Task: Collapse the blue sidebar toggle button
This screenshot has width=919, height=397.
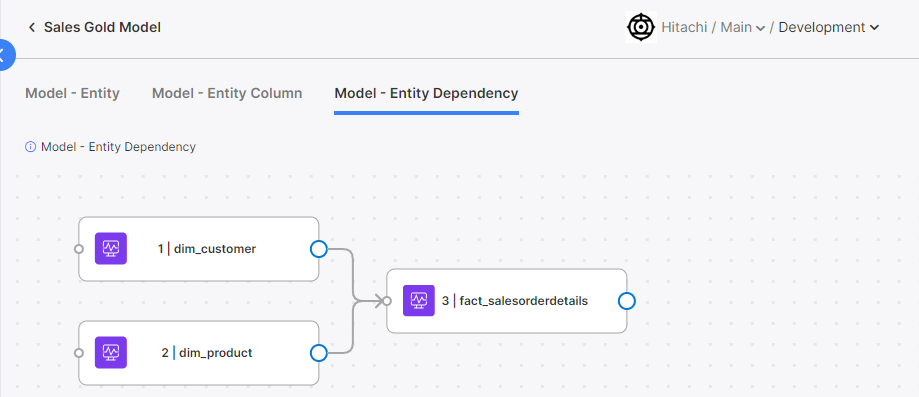Action: (x=4, y=55)
